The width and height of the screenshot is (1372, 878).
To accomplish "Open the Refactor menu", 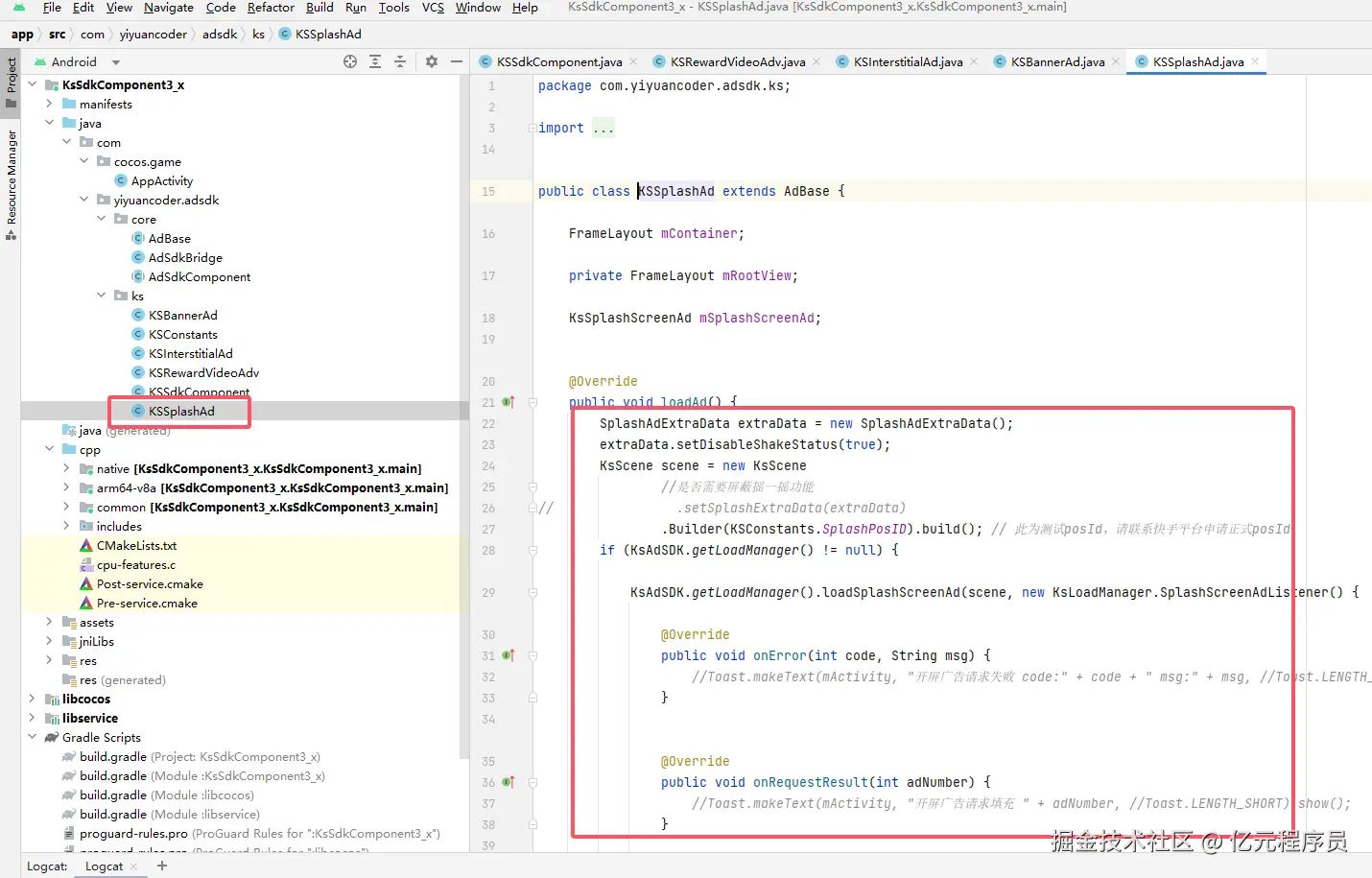I will click(271, 8).
